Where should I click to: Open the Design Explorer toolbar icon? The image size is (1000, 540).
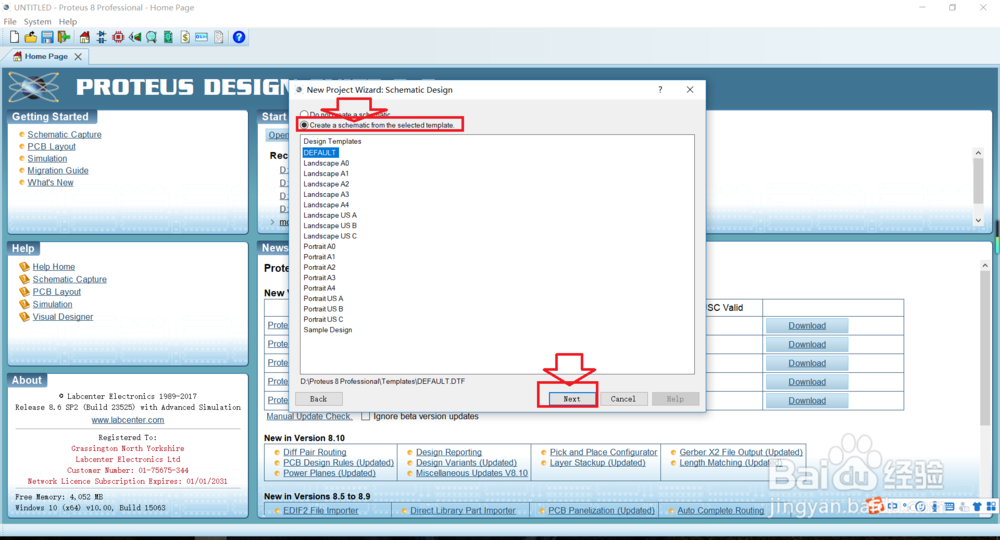point(168,37)
